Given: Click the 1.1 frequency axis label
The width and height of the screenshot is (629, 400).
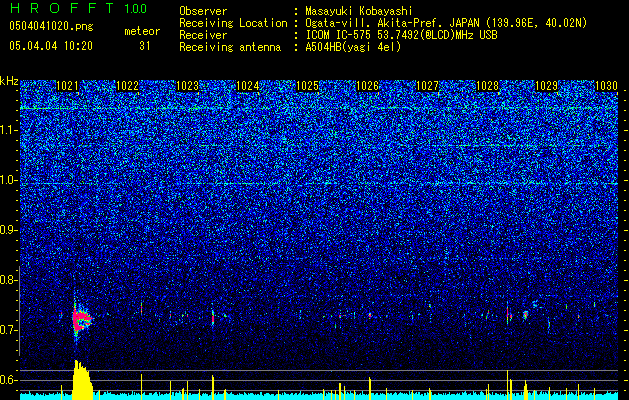Looking at the screenshot, I should click(x=8, y=130).
